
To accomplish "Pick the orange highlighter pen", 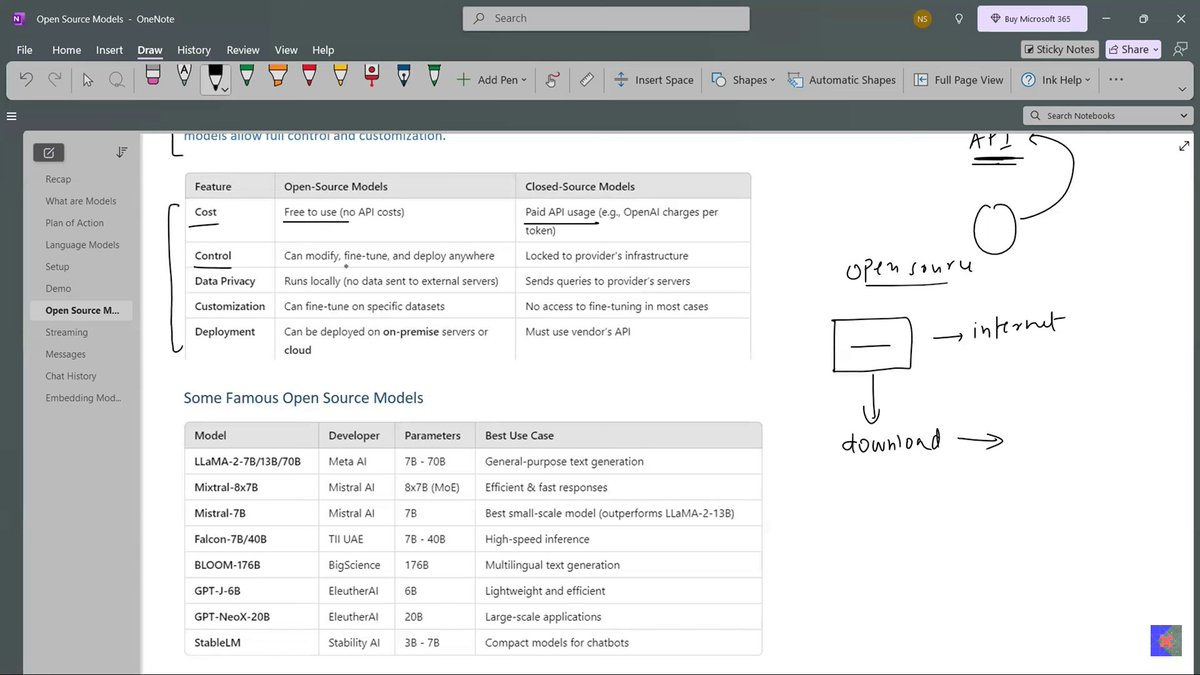I will pos(278,79).
